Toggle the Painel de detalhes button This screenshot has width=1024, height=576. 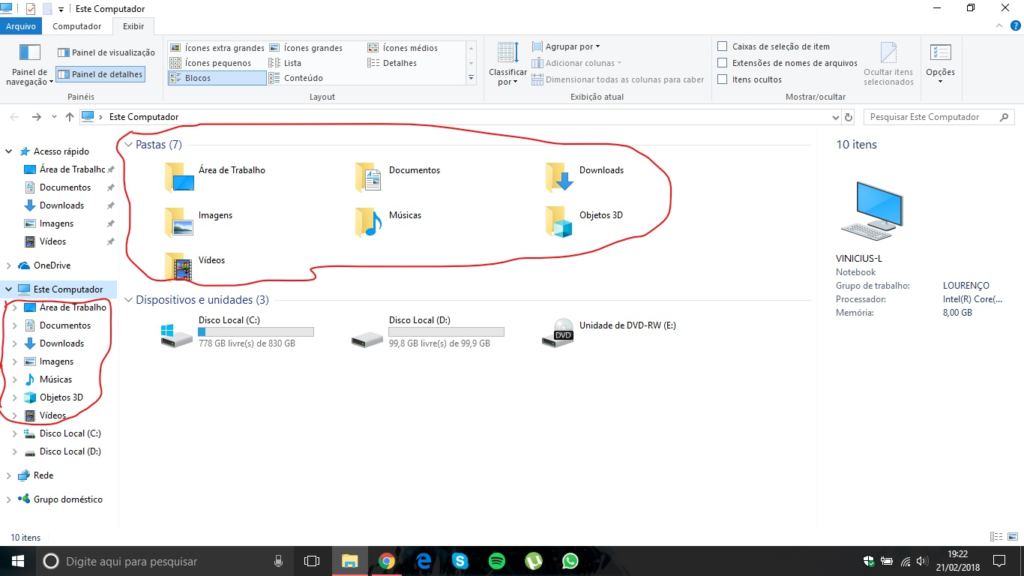point(100,74)
